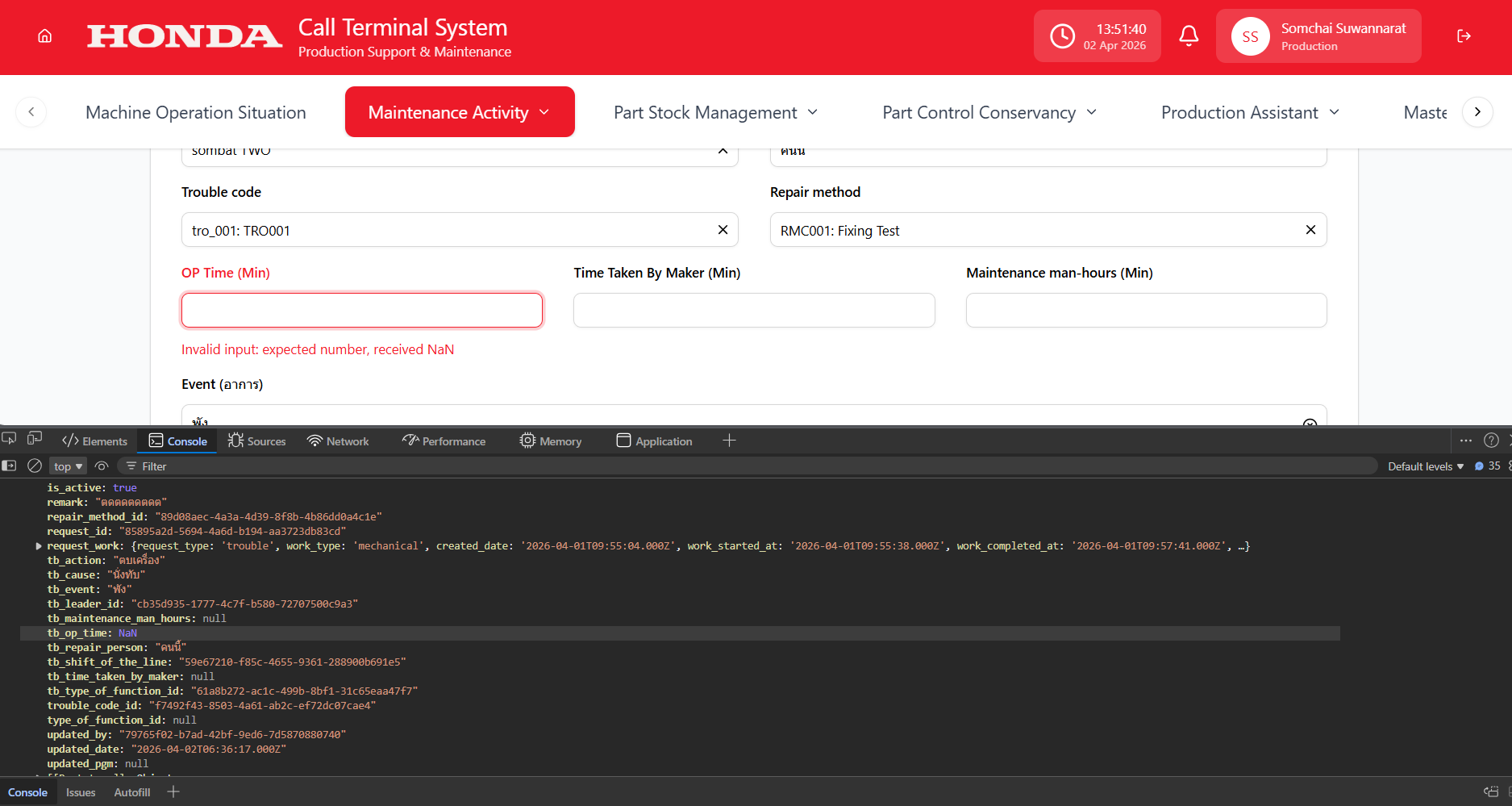Open the Machine Operation Situation page
This screenshot has width=1512, height=806.
point(196,112)
